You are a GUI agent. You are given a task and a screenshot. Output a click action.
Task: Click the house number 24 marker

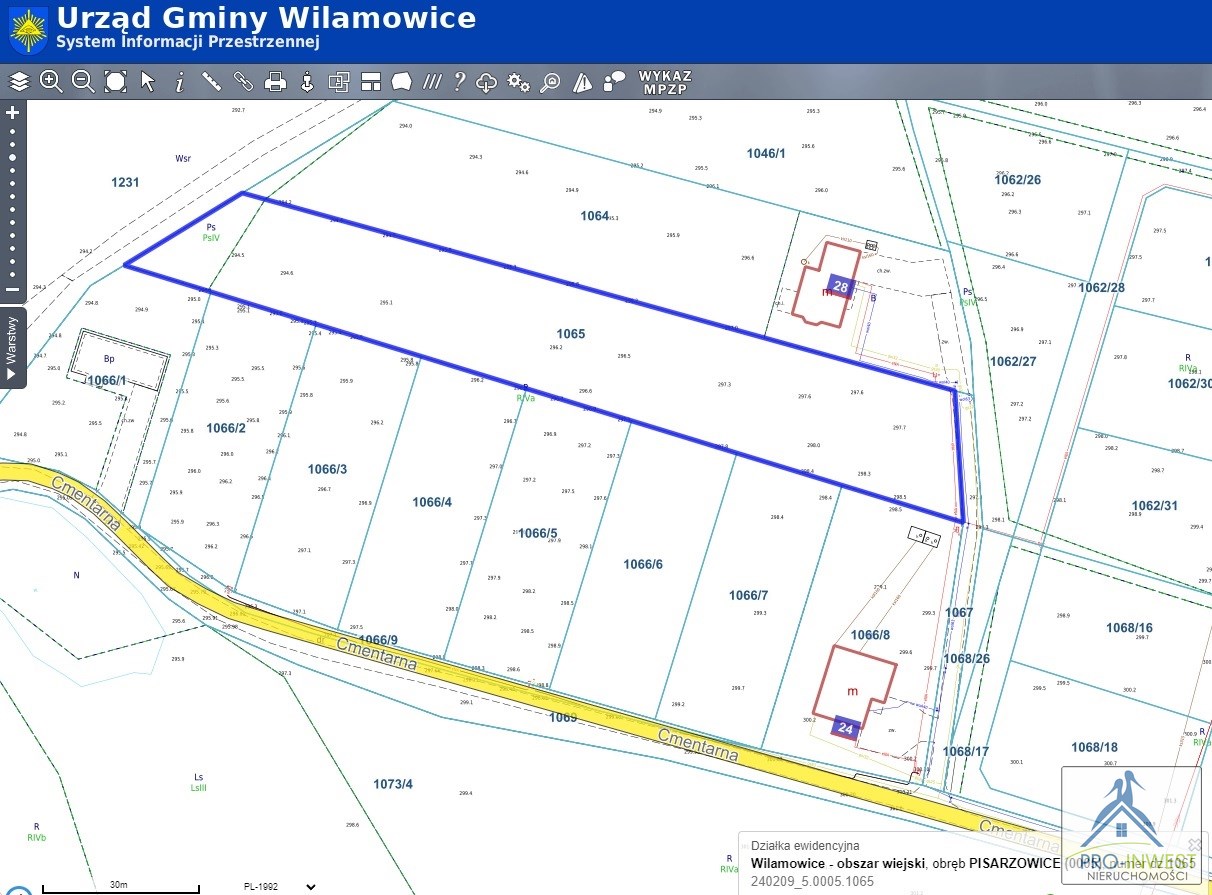(x=845, y=729)
